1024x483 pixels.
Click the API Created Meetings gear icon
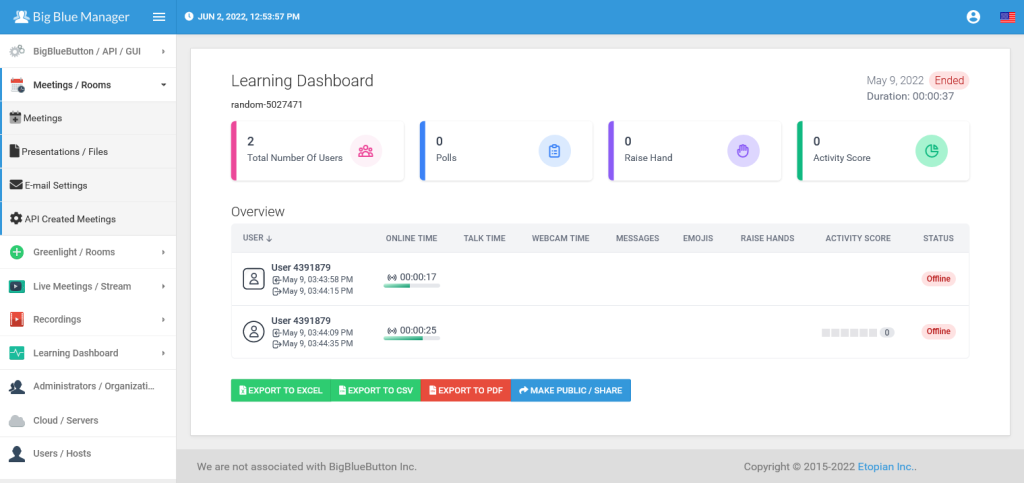(x=16, y=219)
